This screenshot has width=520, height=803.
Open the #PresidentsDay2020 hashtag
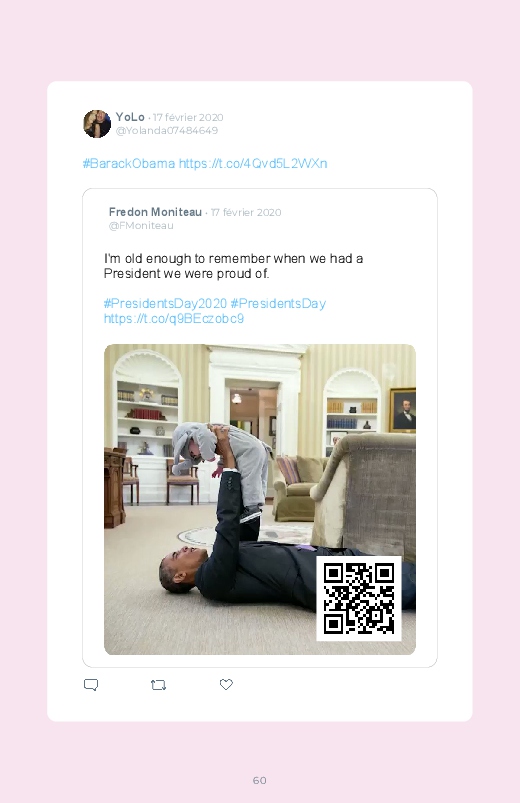pyautogui.click(x=165, y=303)
